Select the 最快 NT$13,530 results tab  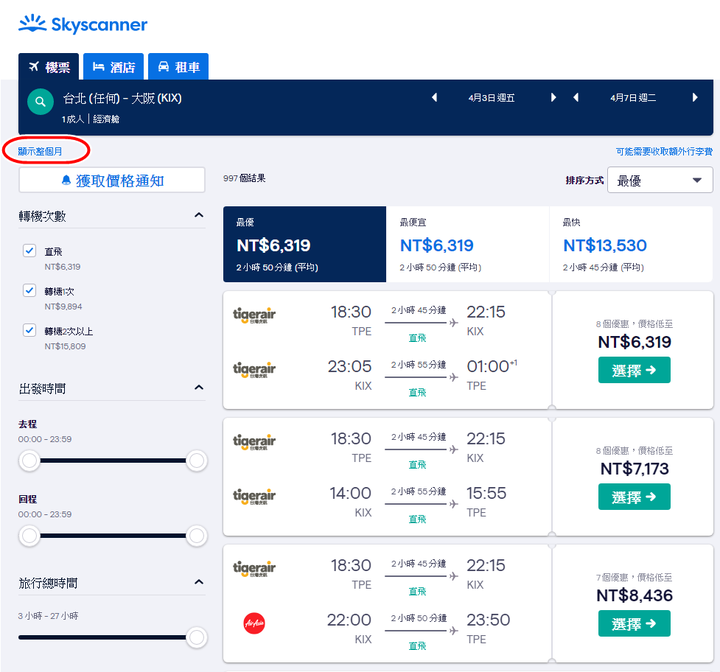click(631, 244)
